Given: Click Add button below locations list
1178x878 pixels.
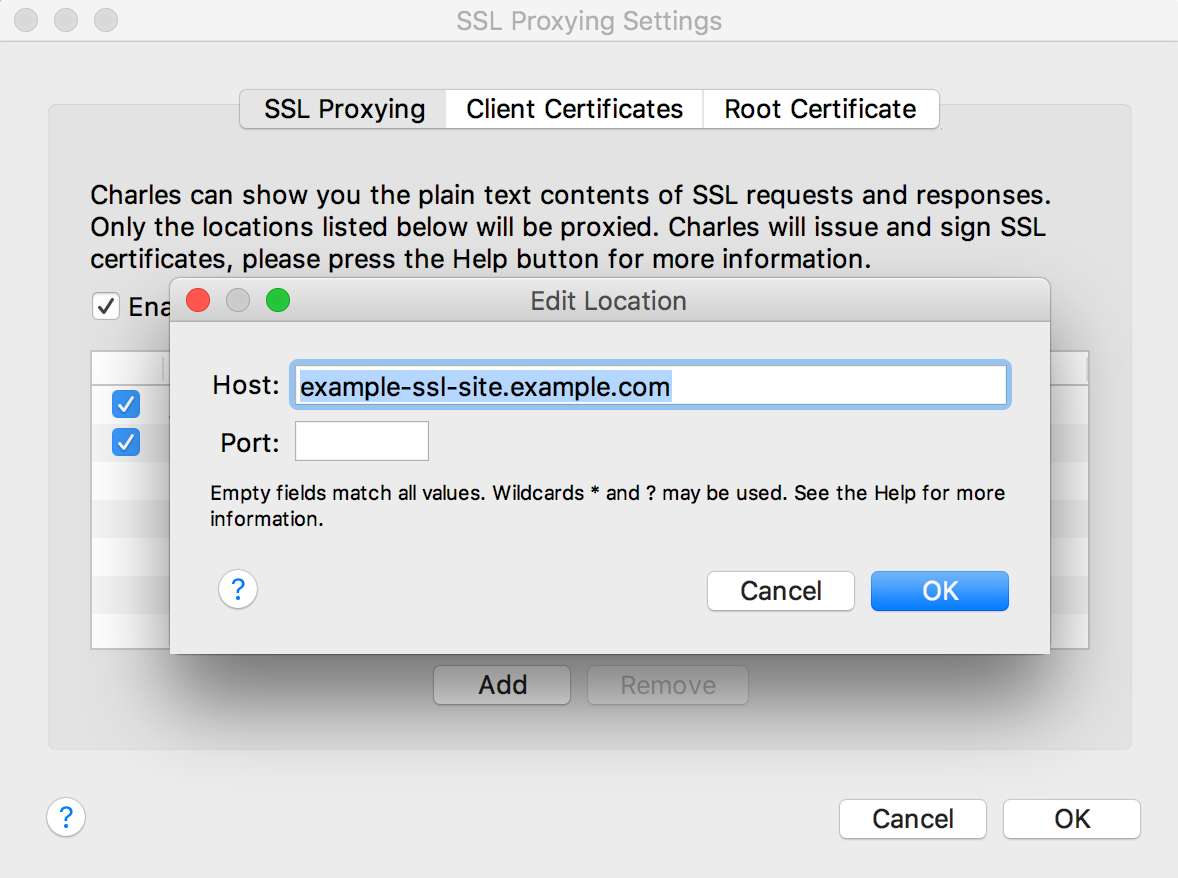Looking at the screenshot, I should (x=502, y=685).
